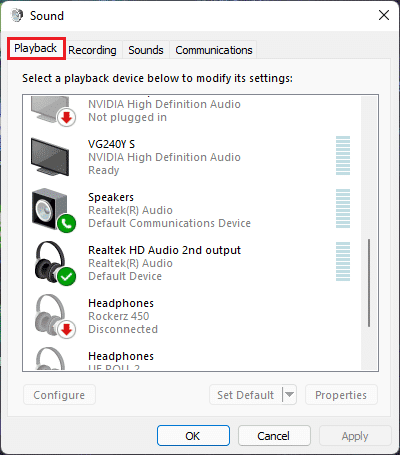This screenshot has width=400, height=455.
Task: Click the 'Select a playback device below' instruction text
Action: [x=157, y=78]
